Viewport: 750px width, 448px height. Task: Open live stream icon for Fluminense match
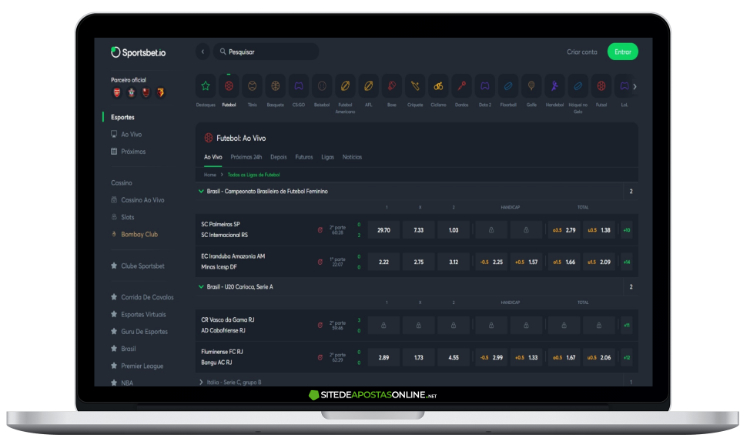pyautogui.click(x=320, y=357)
